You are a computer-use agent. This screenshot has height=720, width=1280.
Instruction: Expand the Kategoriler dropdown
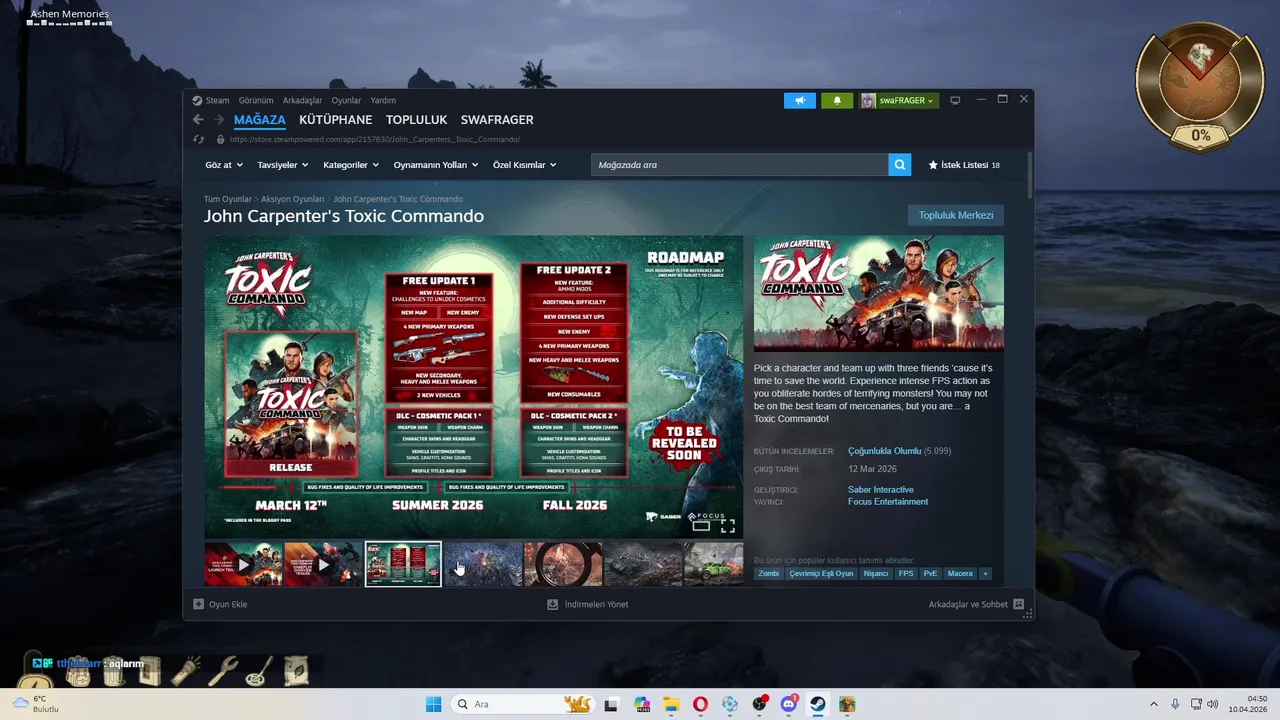tap(351, 165)
